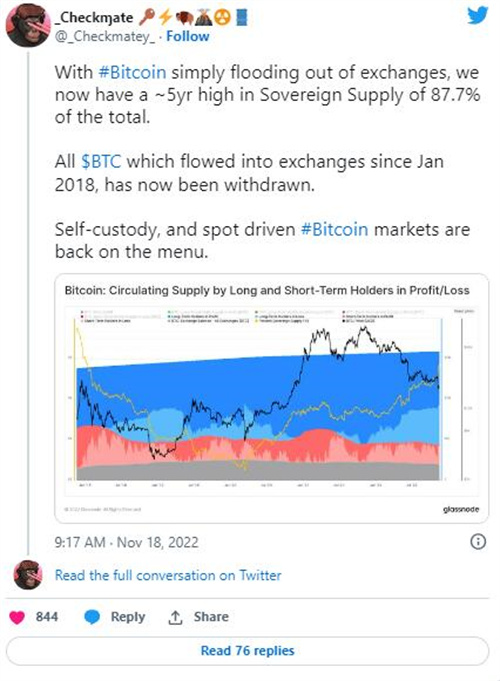Click the Read 76 replies button
The height and width of the screenshot is (681, 500).
247,651
